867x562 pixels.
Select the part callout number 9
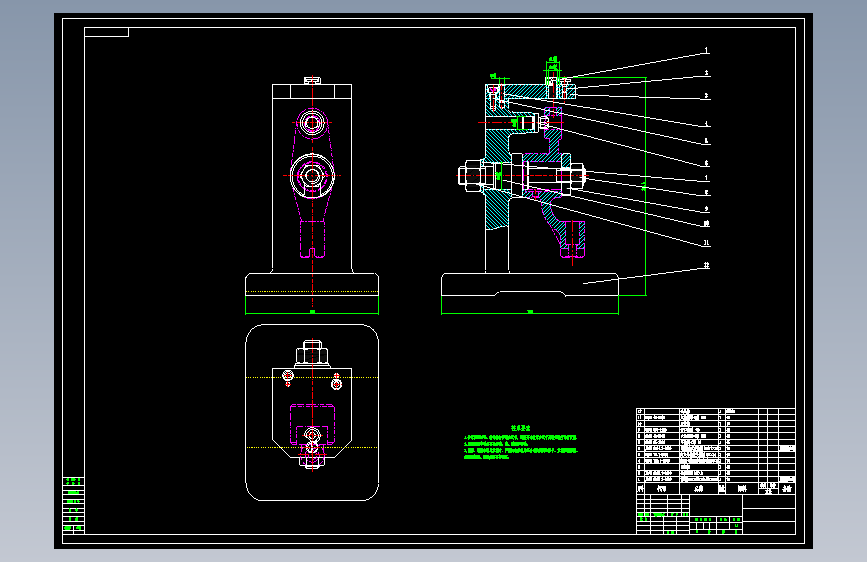[x=707, y=209]
